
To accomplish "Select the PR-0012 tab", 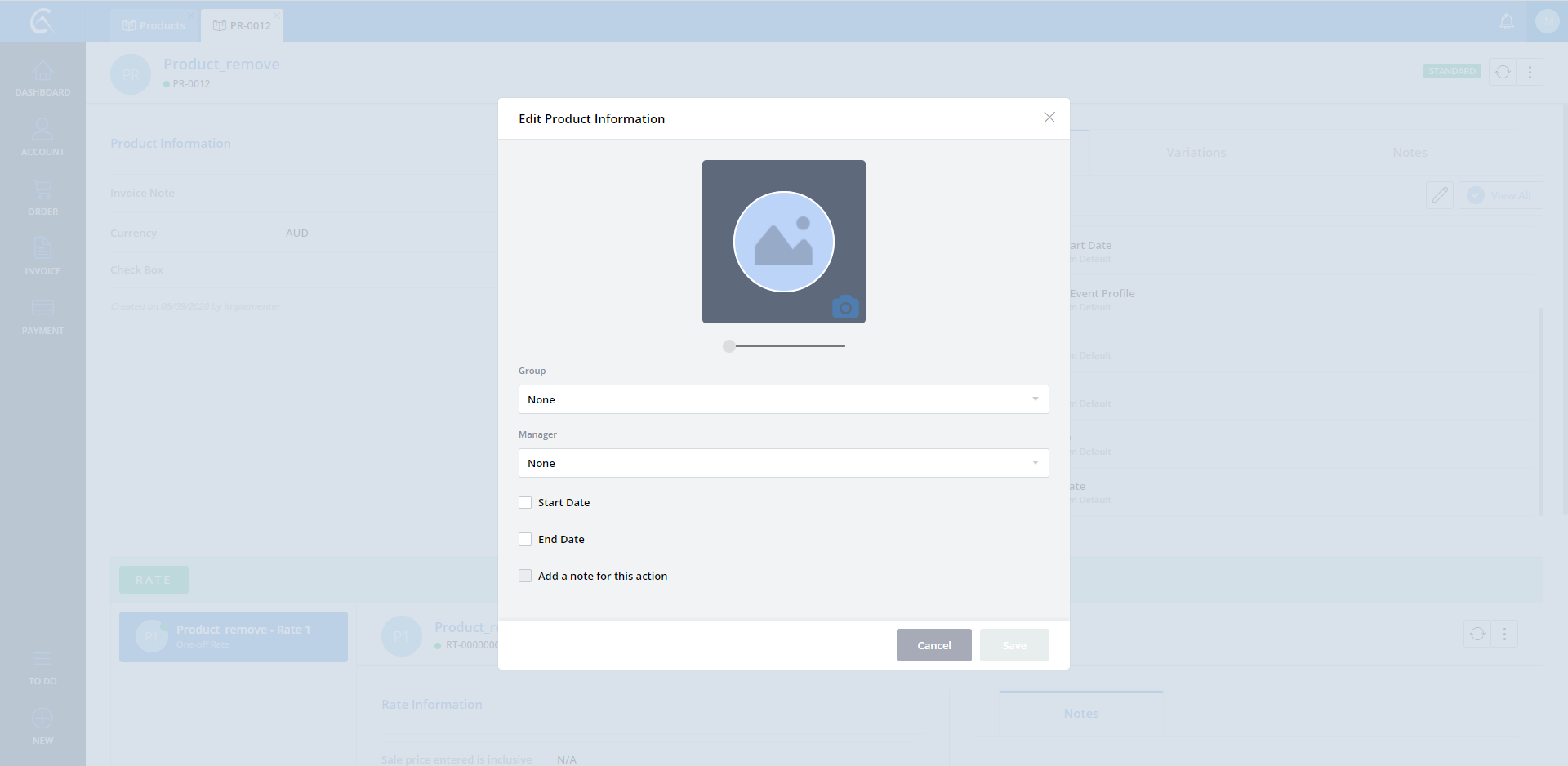I will (x=243, y=25).
